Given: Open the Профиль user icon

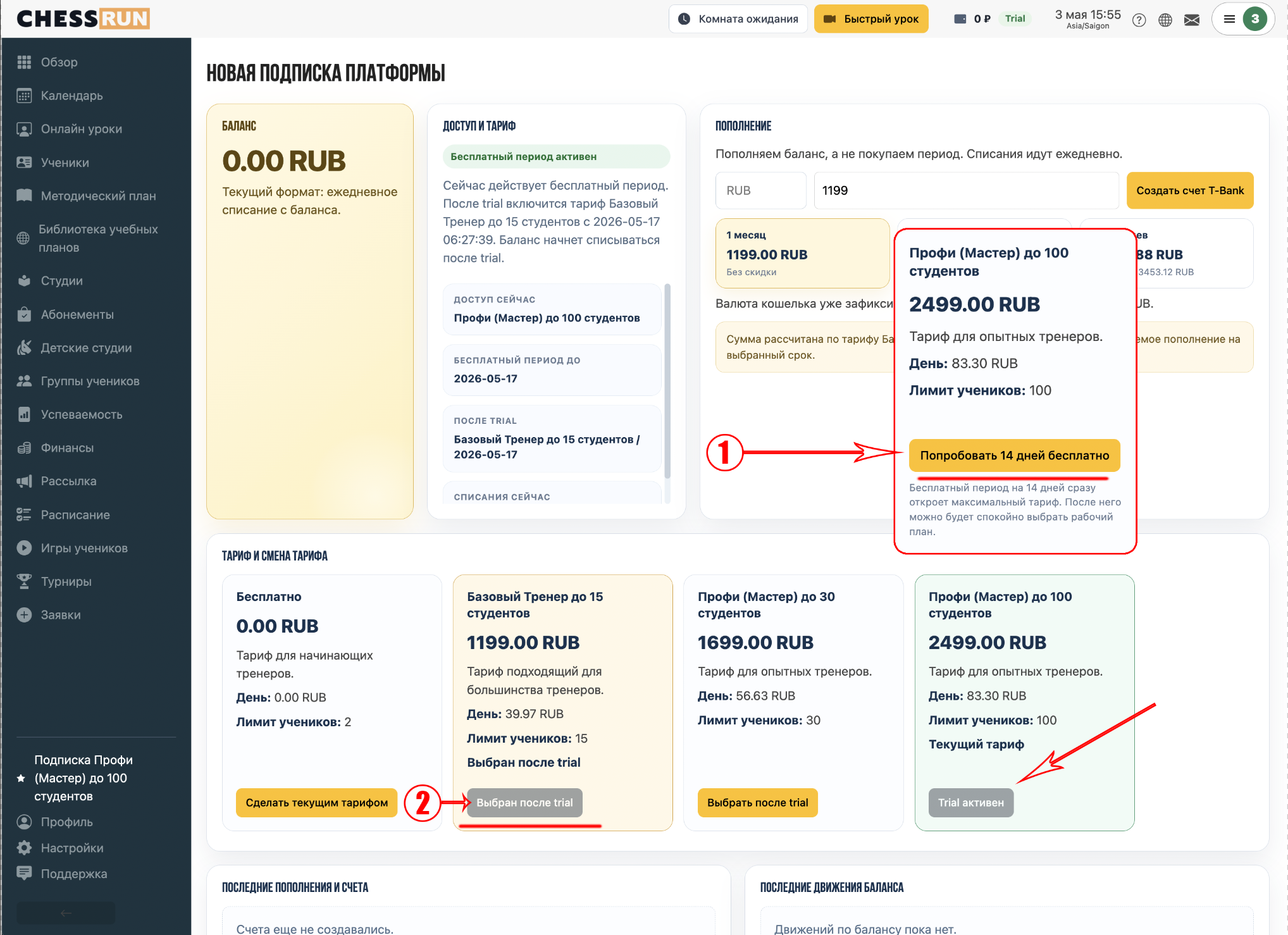Looking at the screenshot, I should point(24,822).
